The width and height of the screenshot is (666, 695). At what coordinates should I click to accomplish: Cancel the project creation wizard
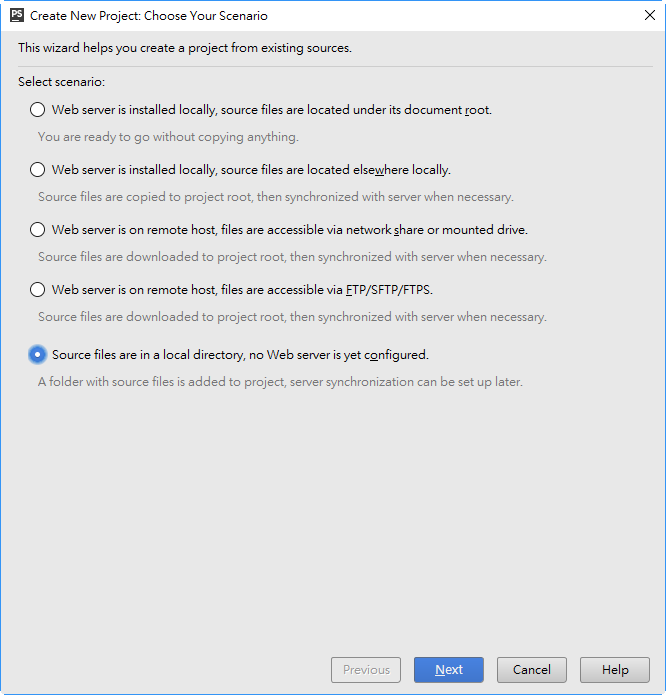531,669
